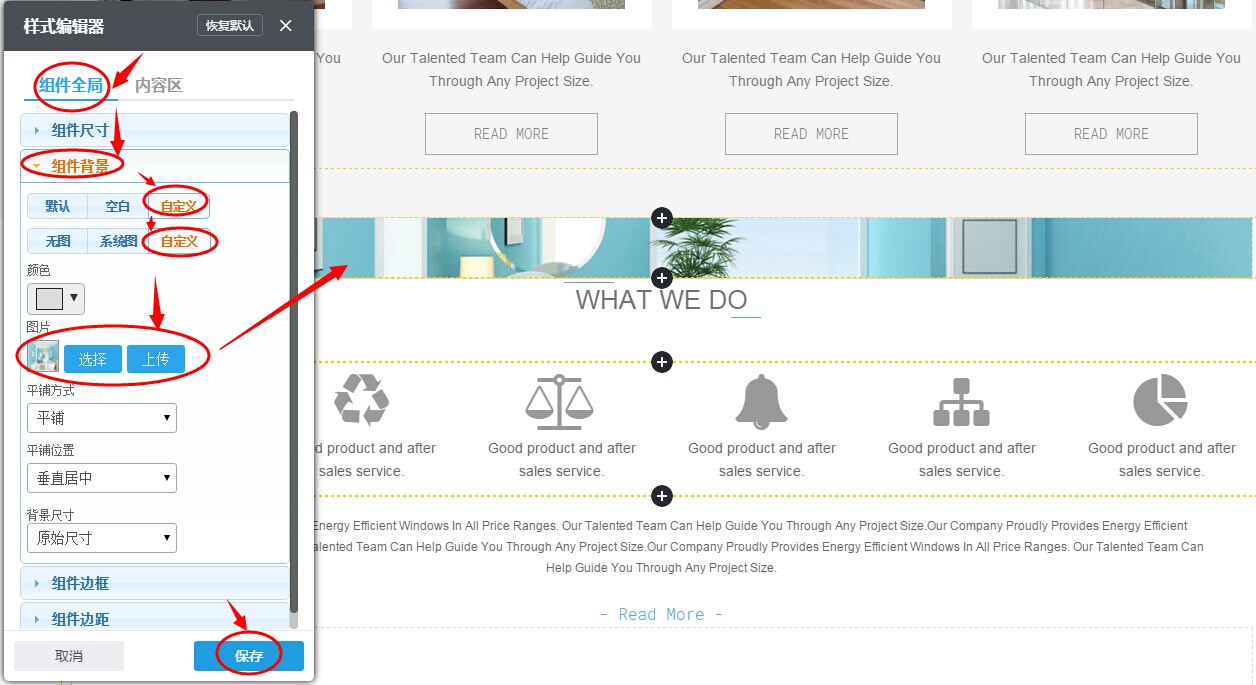Click the 保存 save button
The height and width of the screenshot is (685, 1256).
pos(249,656)
